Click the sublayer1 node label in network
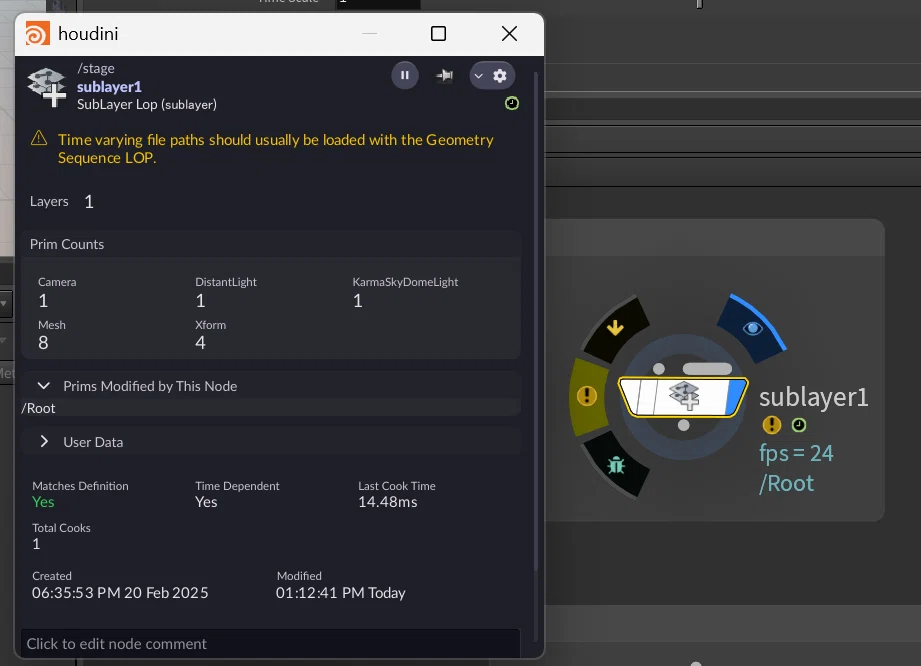This screenshot has width=921, height=666. (814, 397)
